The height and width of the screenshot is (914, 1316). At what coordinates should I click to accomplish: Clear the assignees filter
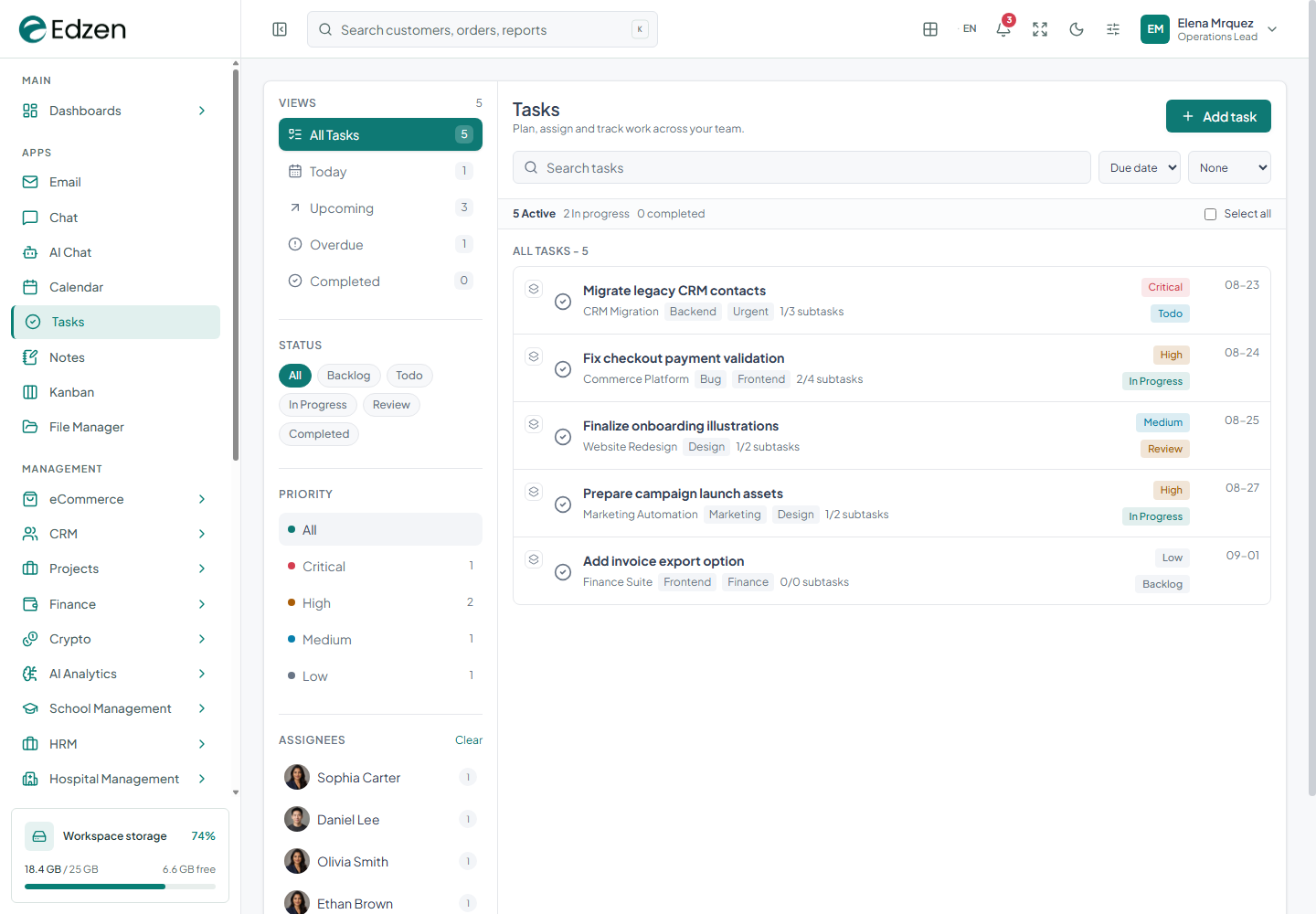pos(469,740)
